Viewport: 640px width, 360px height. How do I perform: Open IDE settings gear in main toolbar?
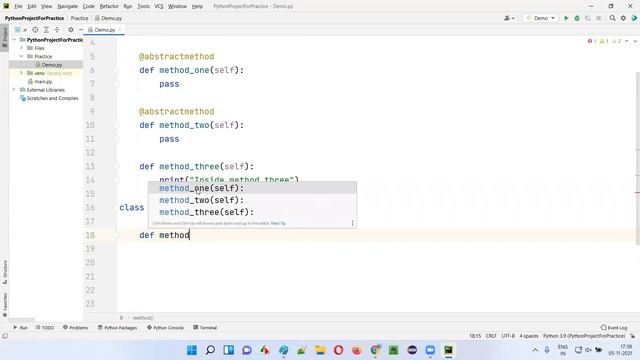(x=623, y=18)
